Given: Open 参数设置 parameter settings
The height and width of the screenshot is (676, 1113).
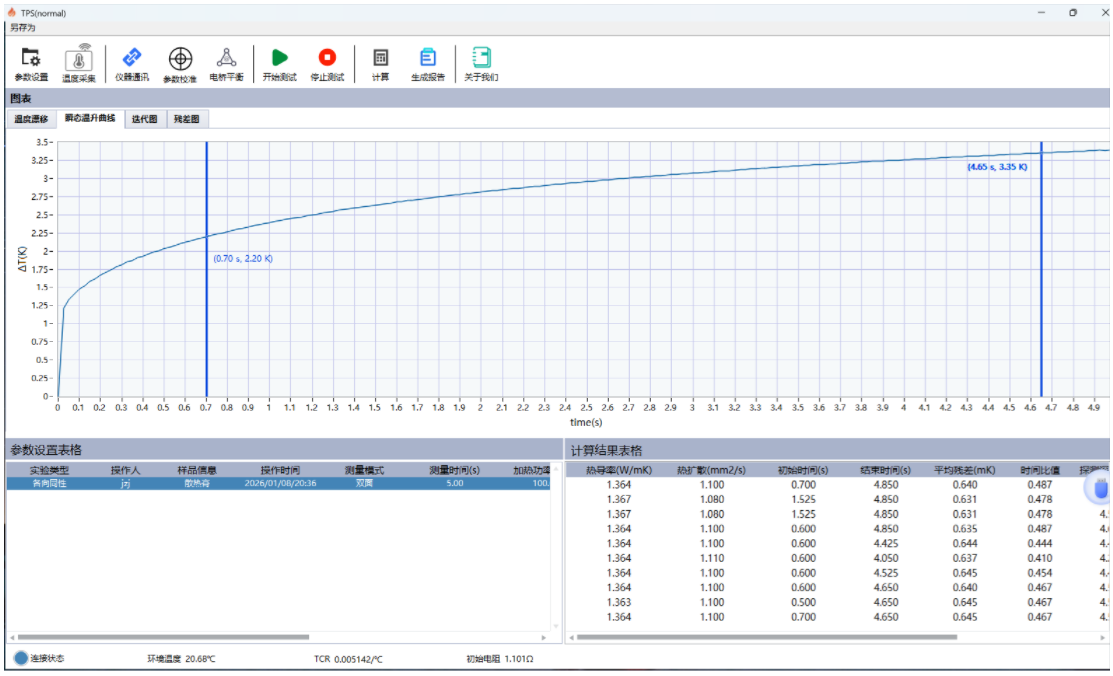Looking at the screenshot, I should 31,64.
